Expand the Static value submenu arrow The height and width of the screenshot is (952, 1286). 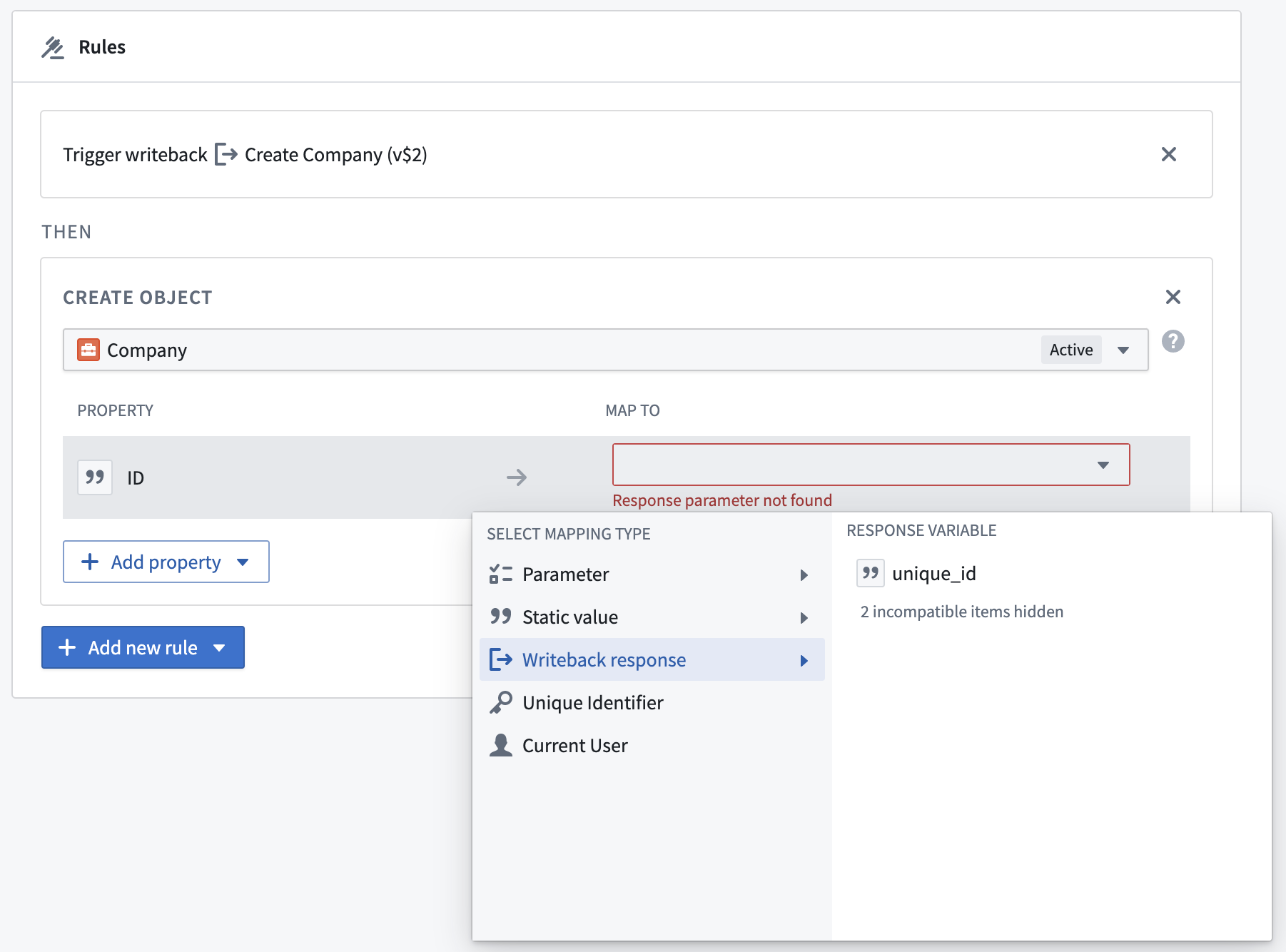click(x=804, y=618)
